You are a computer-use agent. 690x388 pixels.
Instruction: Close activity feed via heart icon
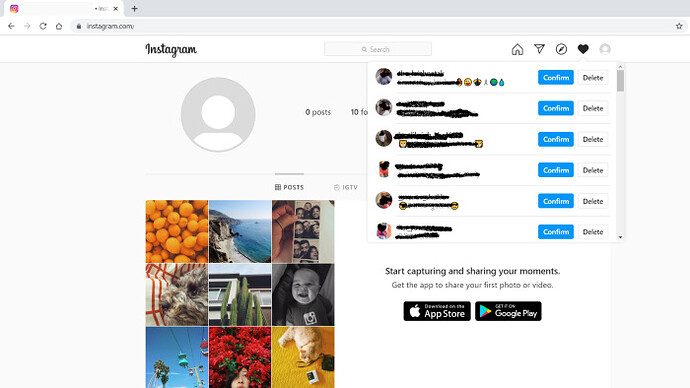(583, 49)
